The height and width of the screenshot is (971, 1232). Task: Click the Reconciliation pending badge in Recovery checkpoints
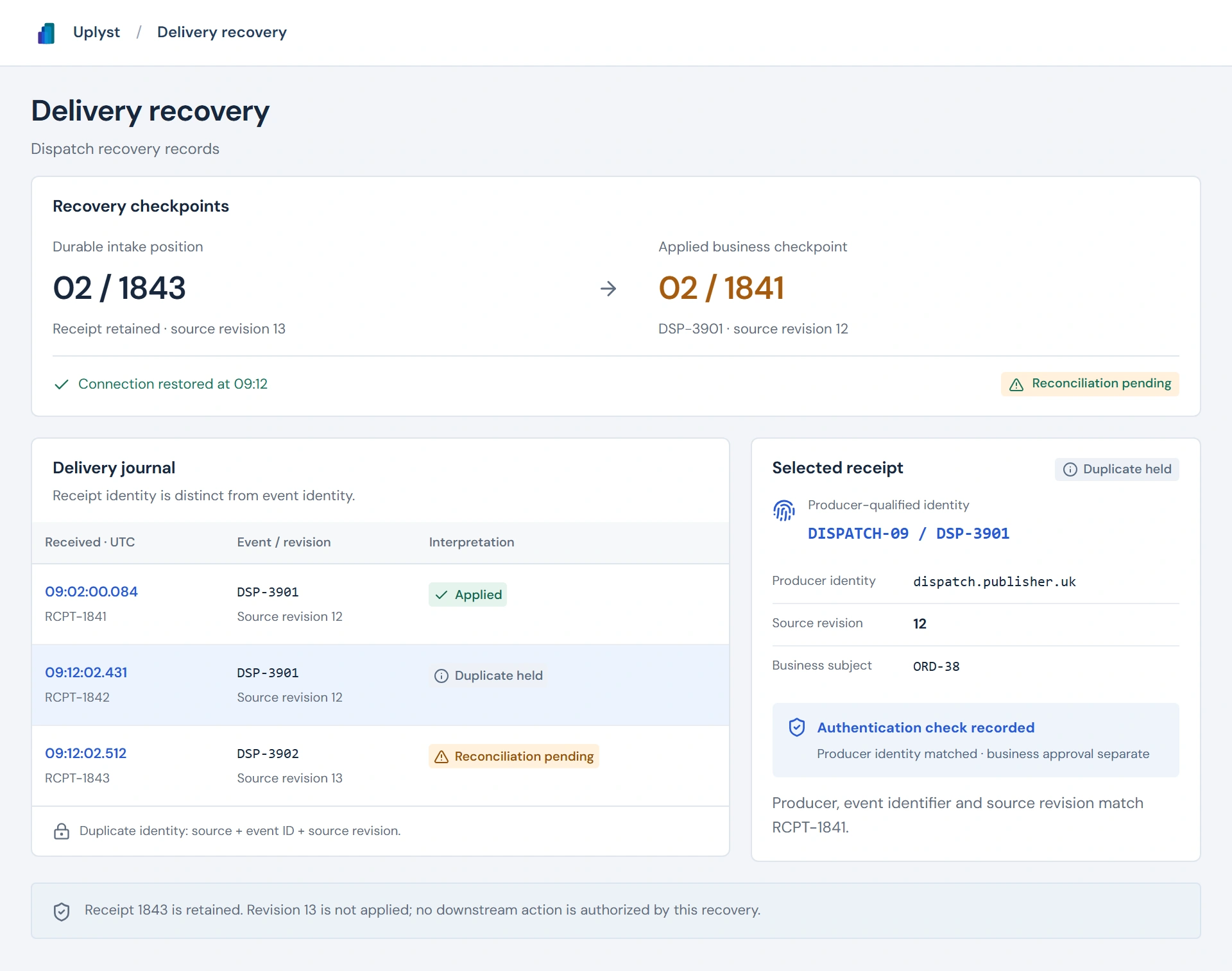(1090, 384)
